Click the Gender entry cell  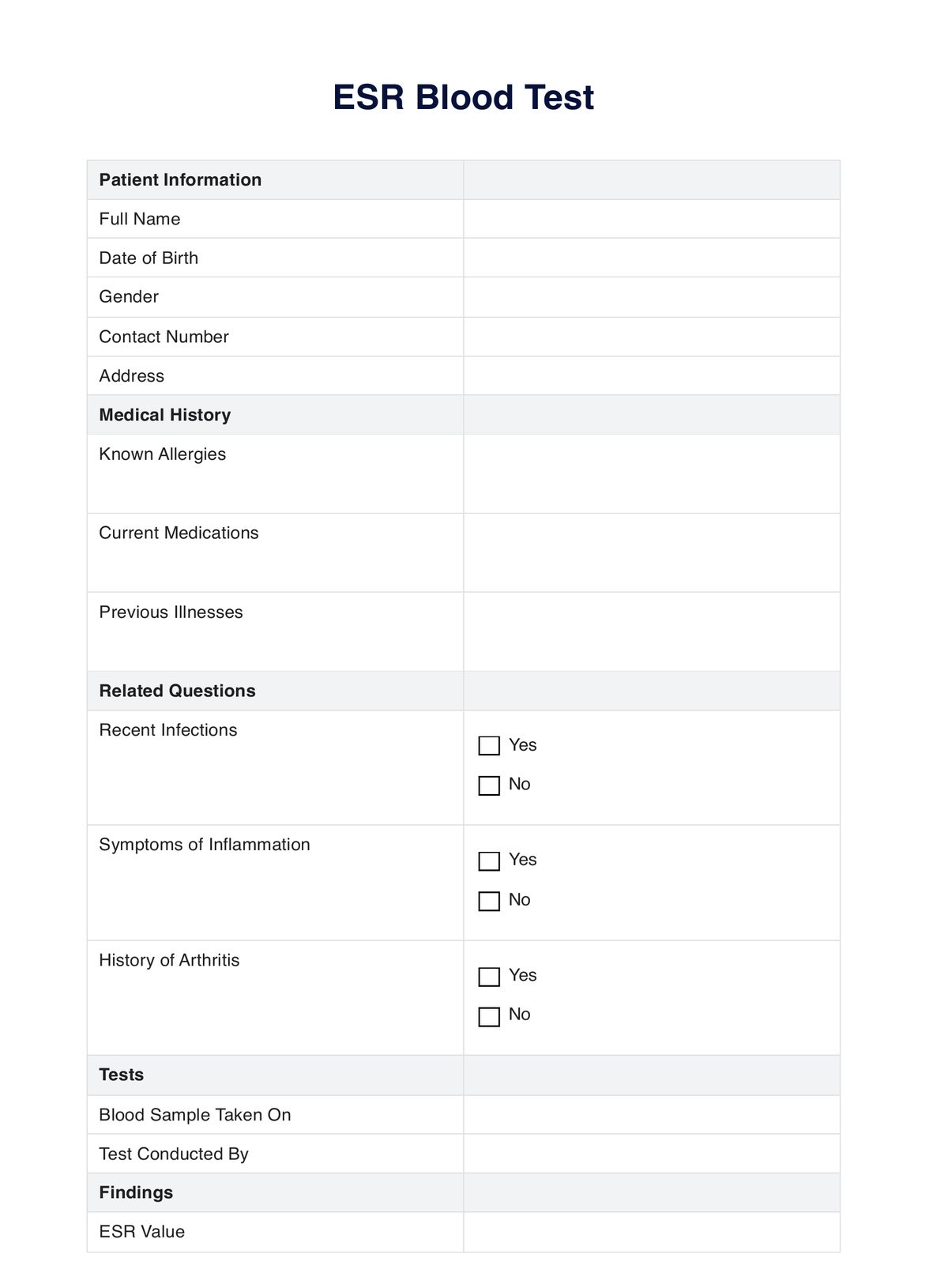651,297
